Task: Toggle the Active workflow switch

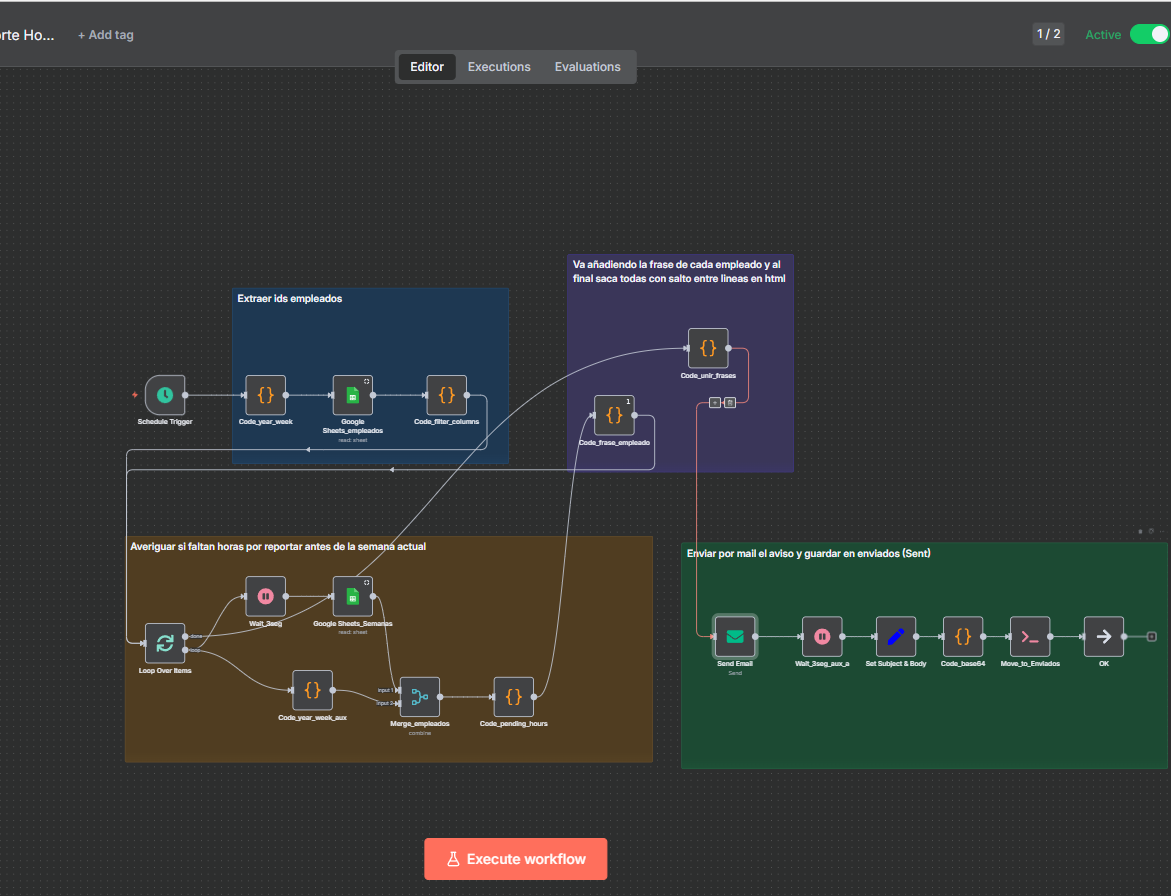Action: 1148,34
